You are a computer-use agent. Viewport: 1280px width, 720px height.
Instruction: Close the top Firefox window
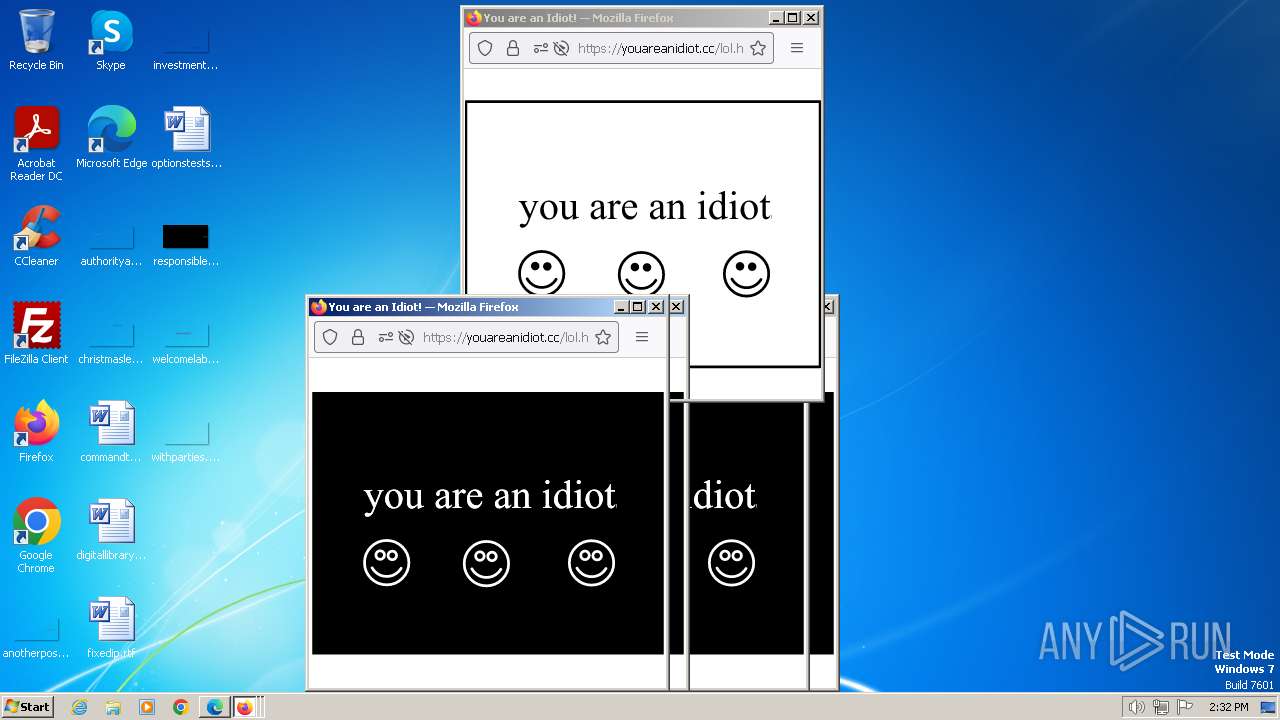click(x=811, y=18)
